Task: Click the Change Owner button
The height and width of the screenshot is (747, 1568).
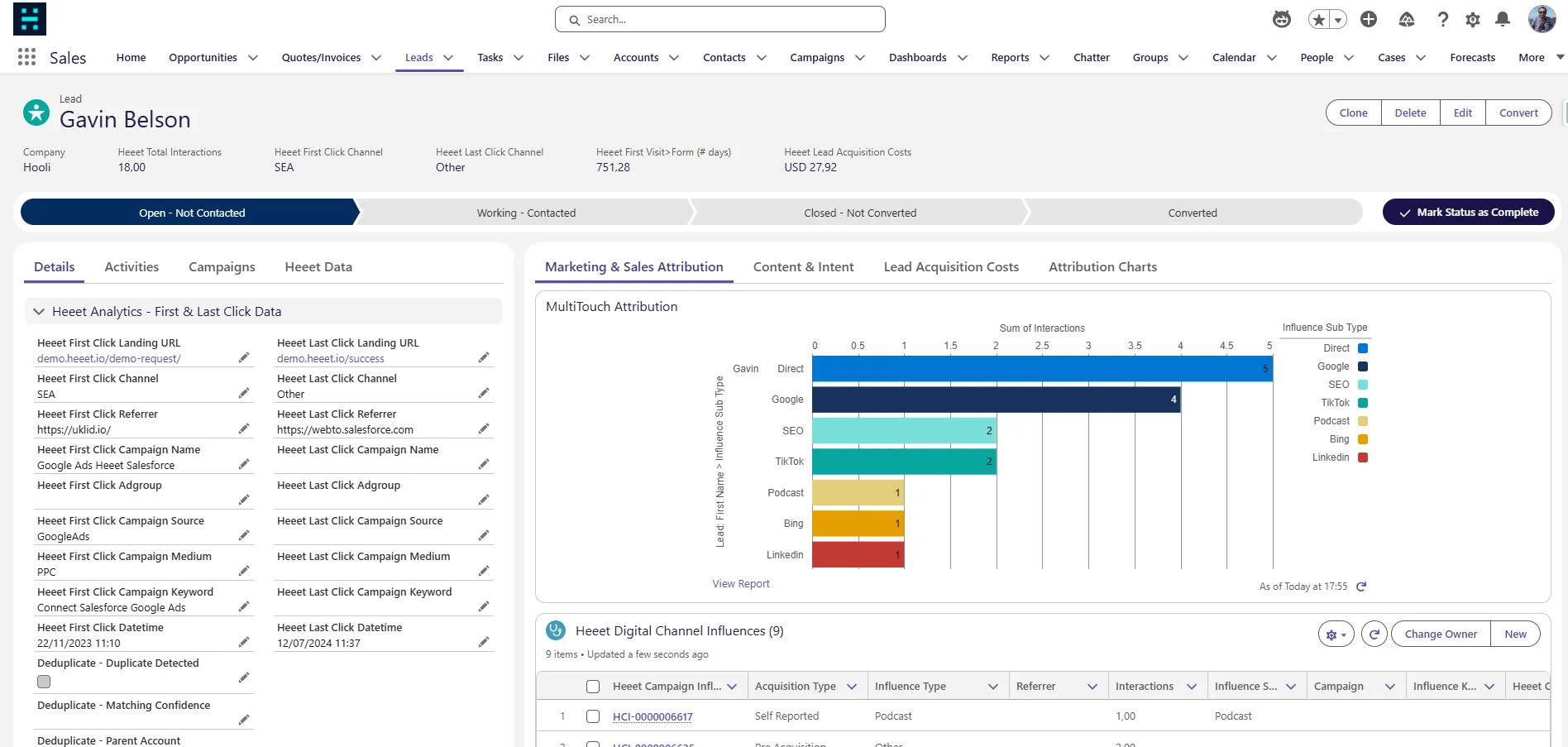Action: click(1441, 634)
